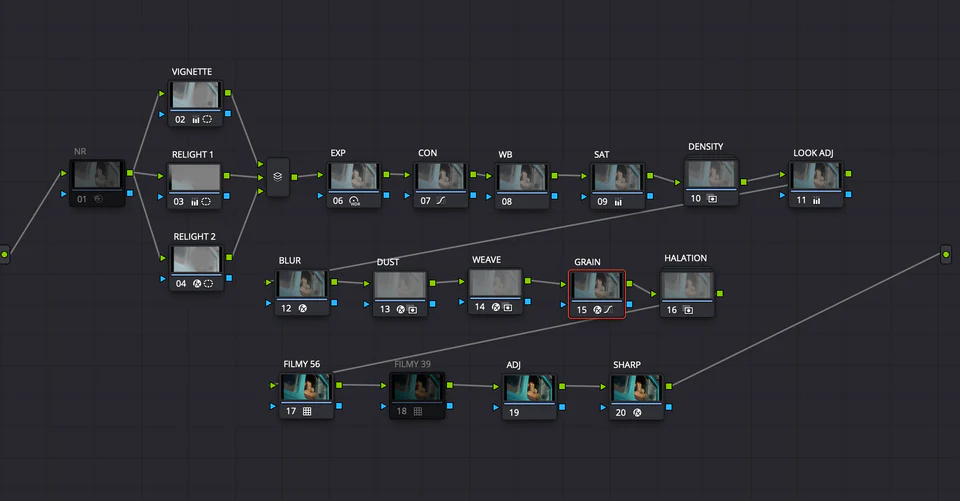Image resolution: width=960 pixels, height=501 pixels.
Task: Click the green source input on the left
Action: point(5,255)
